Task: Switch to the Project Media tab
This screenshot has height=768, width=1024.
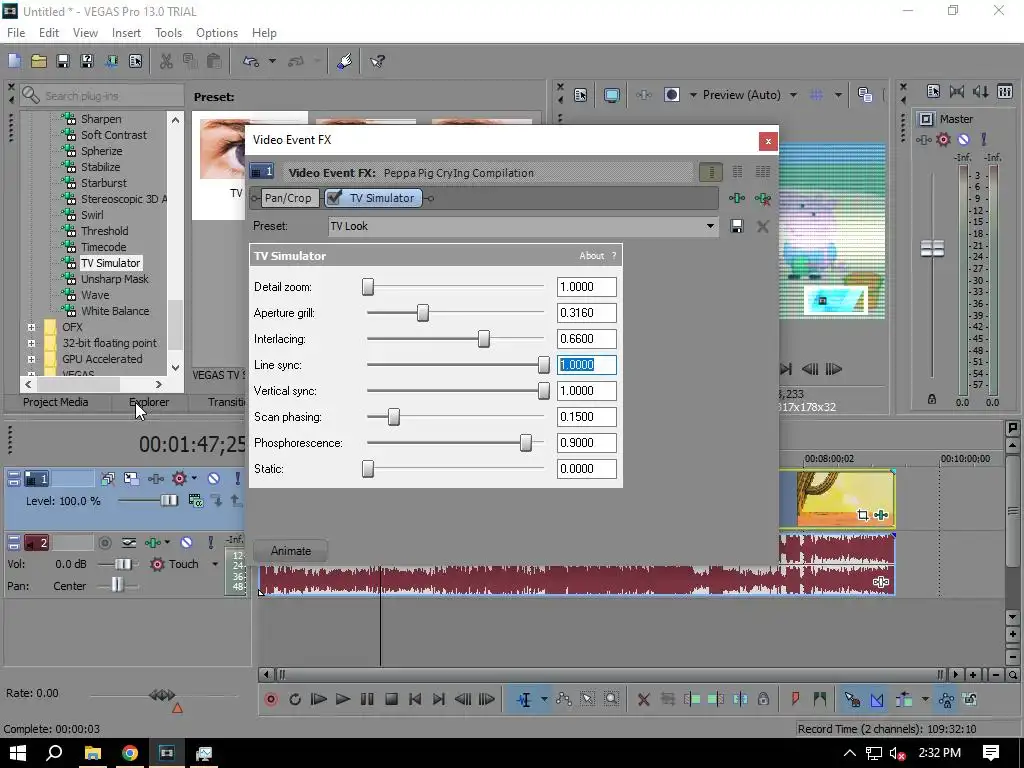Action: pyautogui.click(x=56, y=402)
